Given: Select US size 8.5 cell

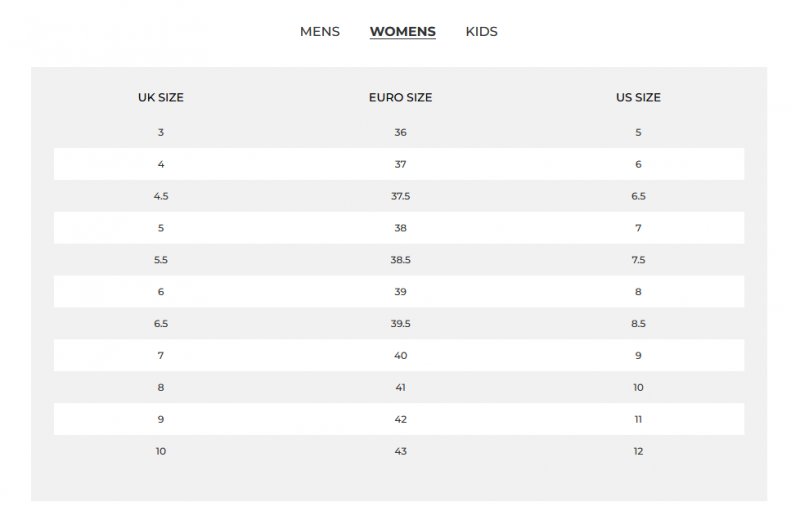Looking at the screenshot, I should (x=638, y=324).
